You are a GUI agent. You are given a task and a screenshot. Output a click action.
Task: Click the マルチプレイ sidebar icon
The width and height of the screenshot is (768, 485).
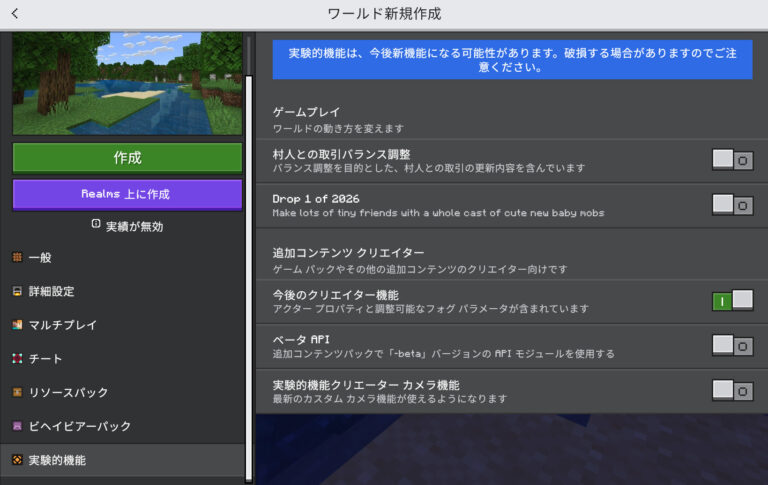point(17,325)
